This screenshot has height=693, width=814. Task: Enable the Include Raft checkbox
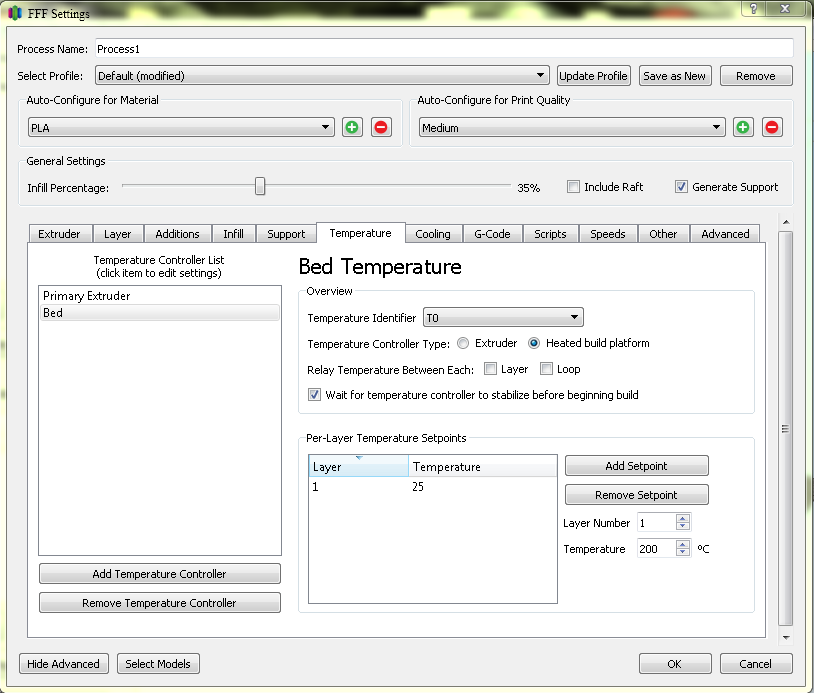[x=573, y=187]
